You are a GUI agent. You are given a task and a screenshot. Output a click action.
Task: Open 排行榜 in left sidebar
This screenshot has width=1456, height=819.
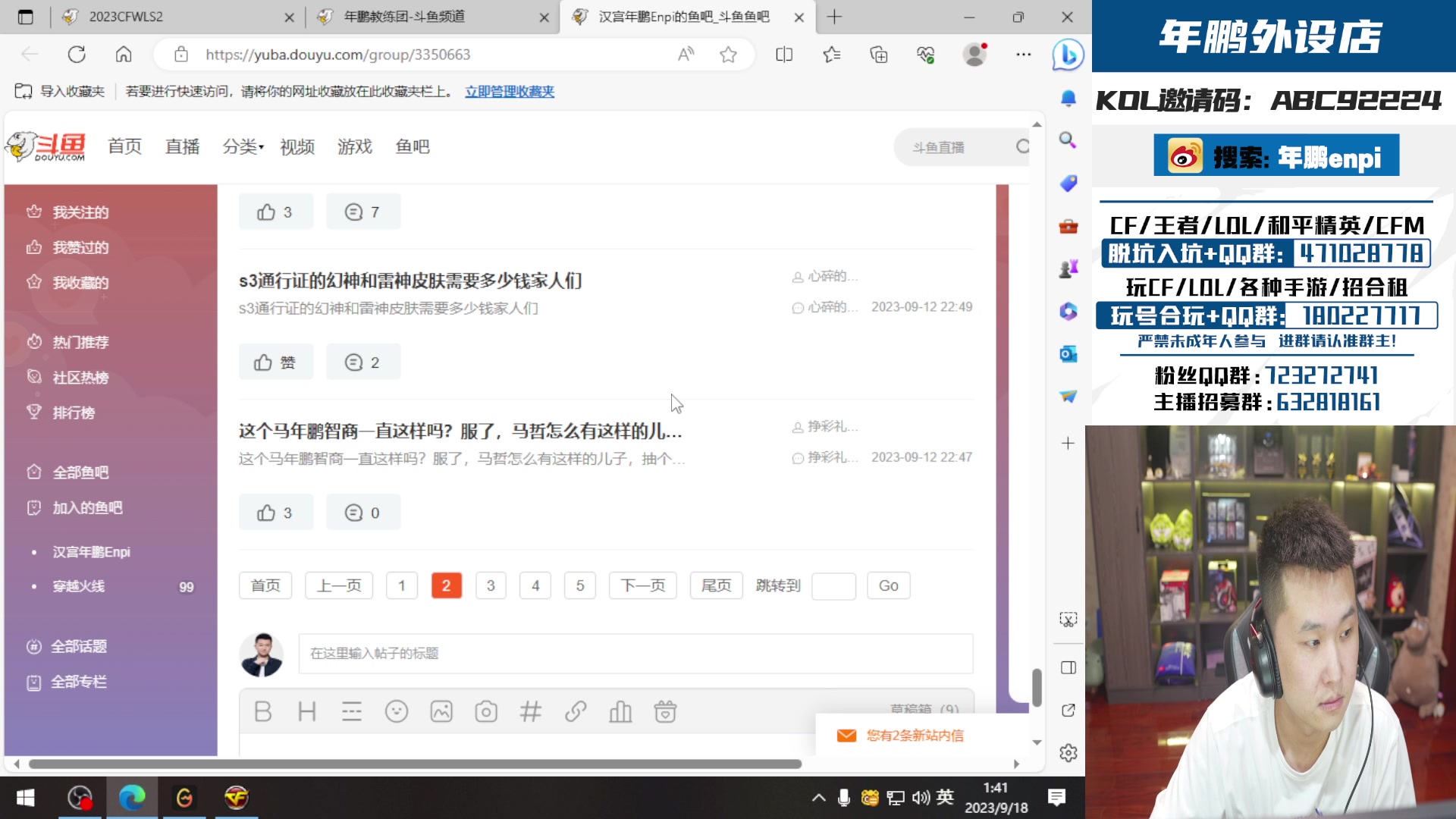(x=61, y=413)
